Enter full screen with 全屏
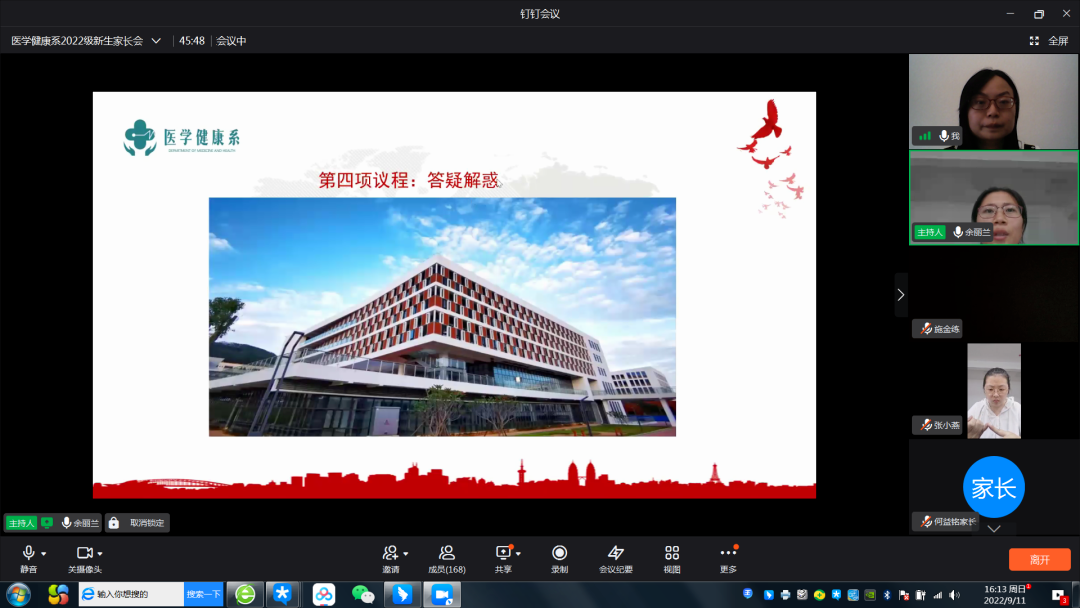This screenshot has height=608, width=1080. click(1050, 41)
